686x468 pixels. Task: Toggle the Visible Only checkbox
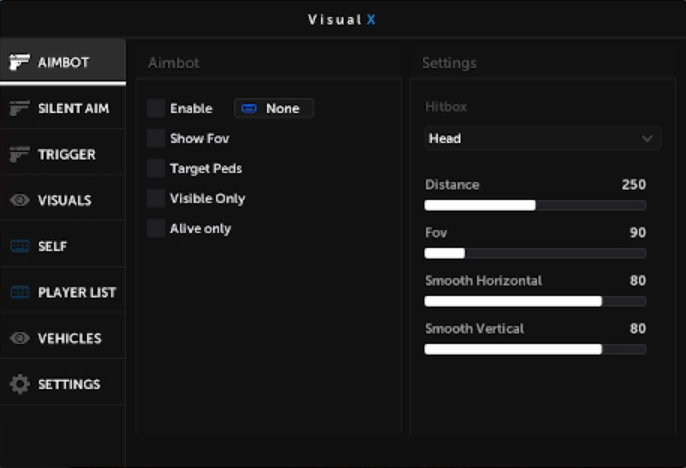155,198
